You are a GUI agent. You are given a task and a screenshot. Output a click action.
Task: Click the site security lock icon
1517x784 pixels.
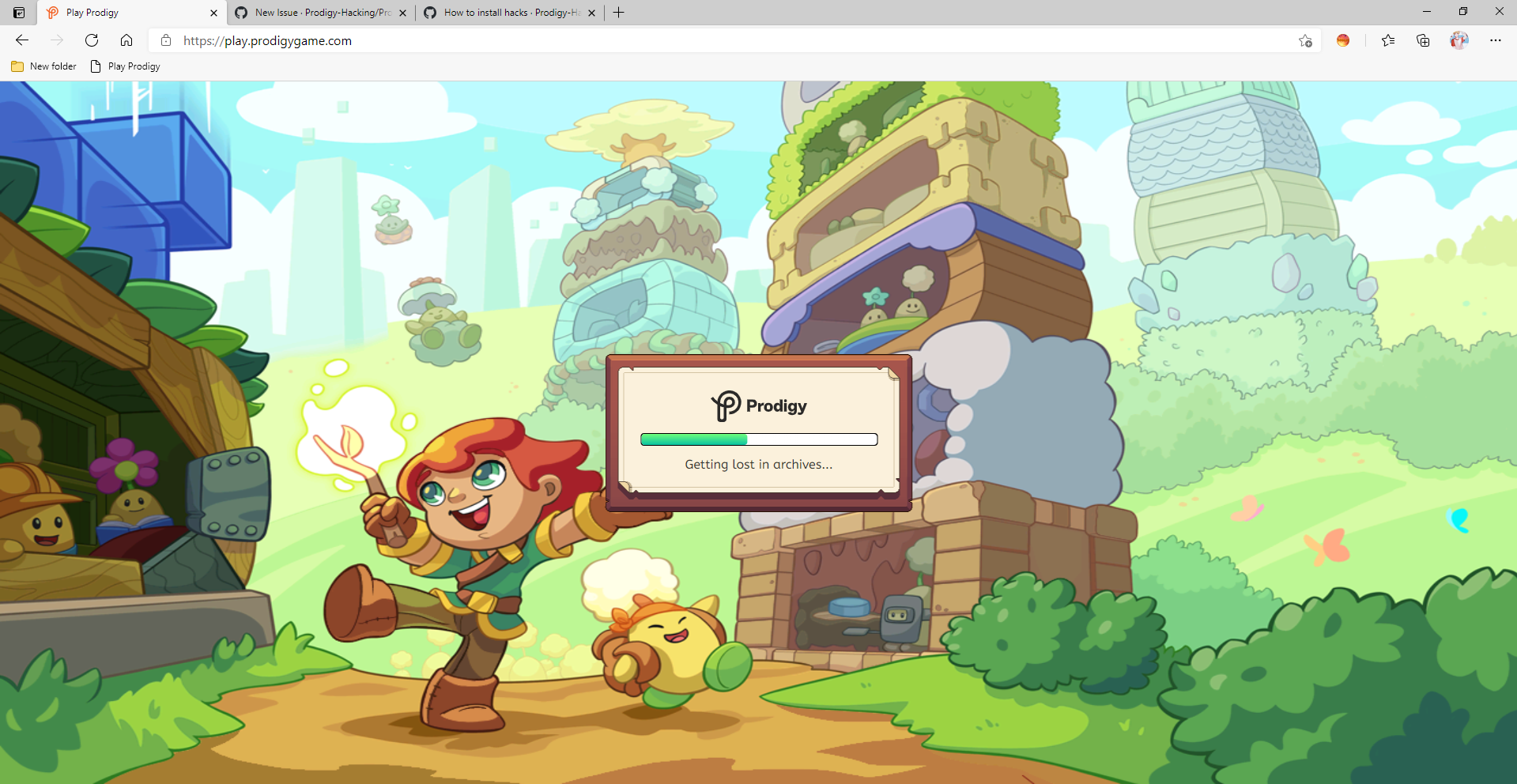pyautogui.click(x=165, y=40)
